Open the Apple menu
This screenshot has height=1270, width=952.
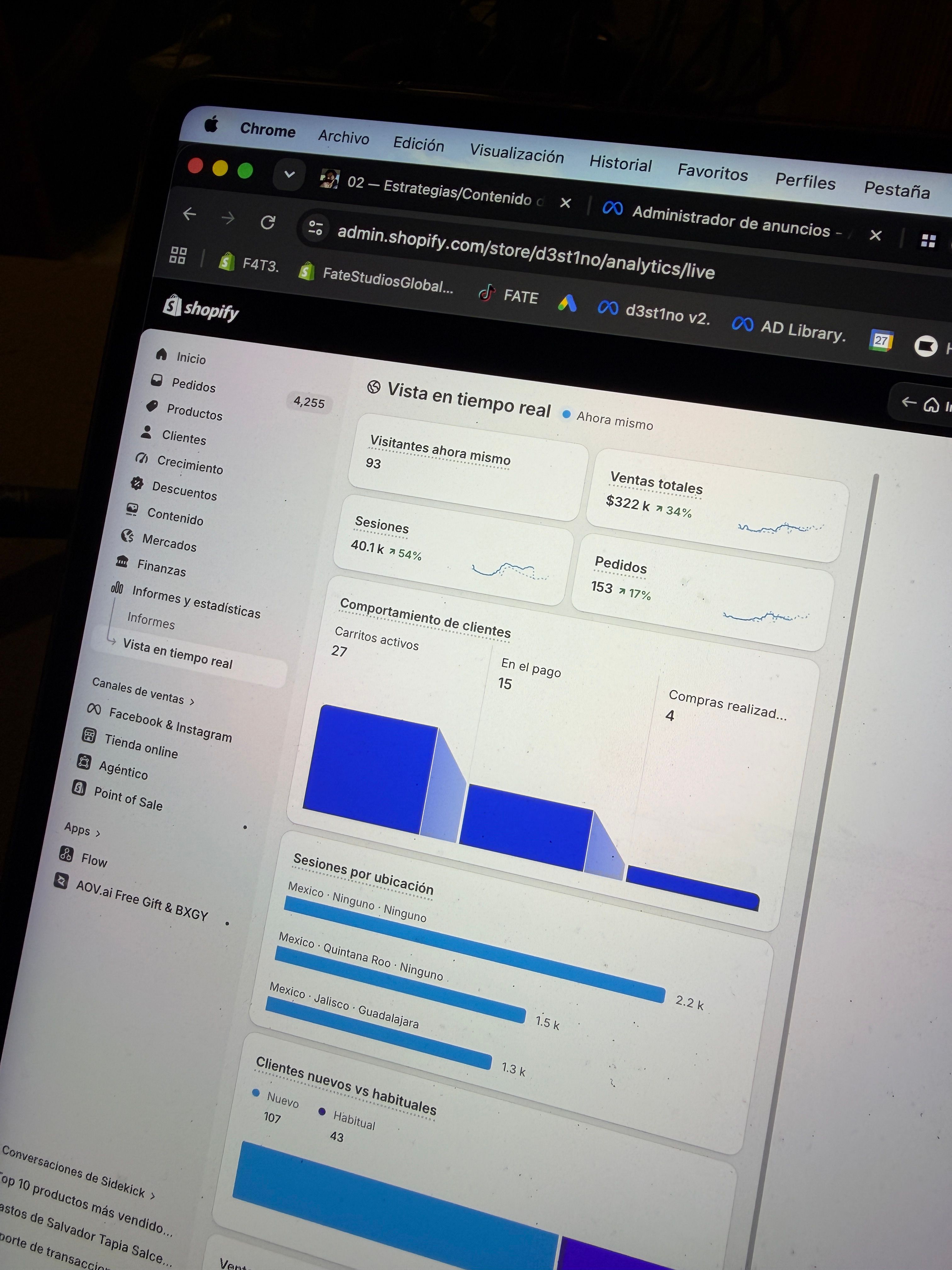pos(211,123)
